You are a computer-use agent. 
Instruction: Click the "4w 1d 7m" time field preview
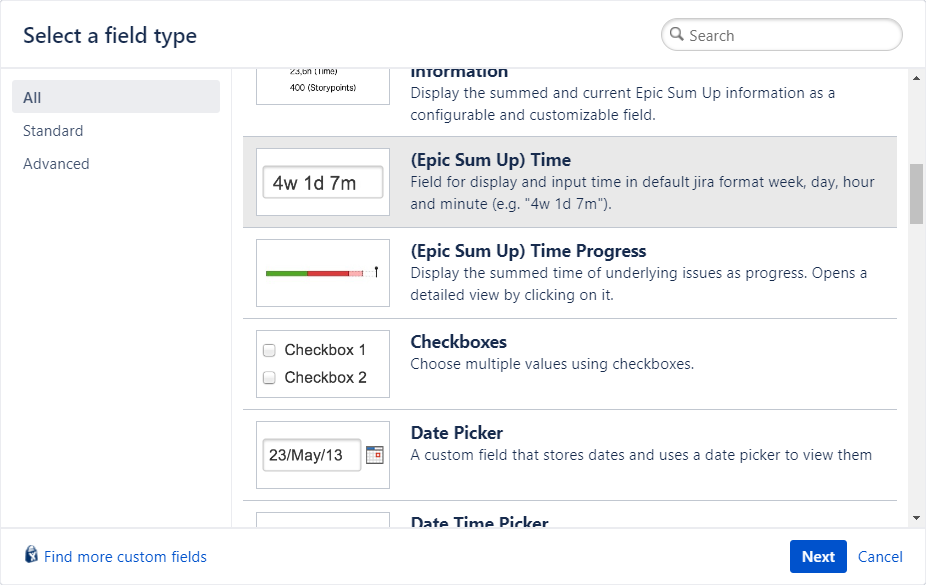coord(322,182)
